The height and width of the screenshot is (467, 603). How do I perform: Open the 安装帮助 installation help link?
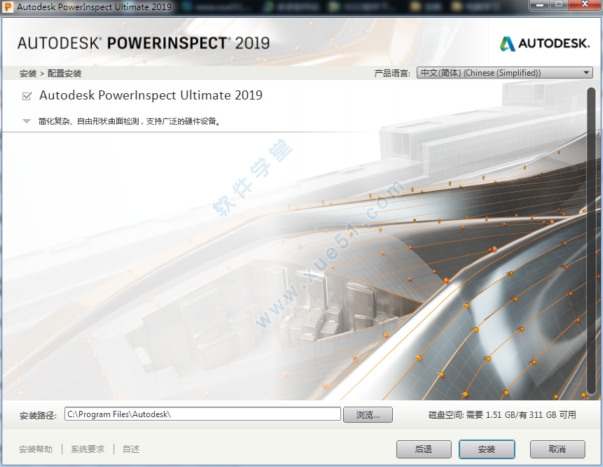coord(36,449)
